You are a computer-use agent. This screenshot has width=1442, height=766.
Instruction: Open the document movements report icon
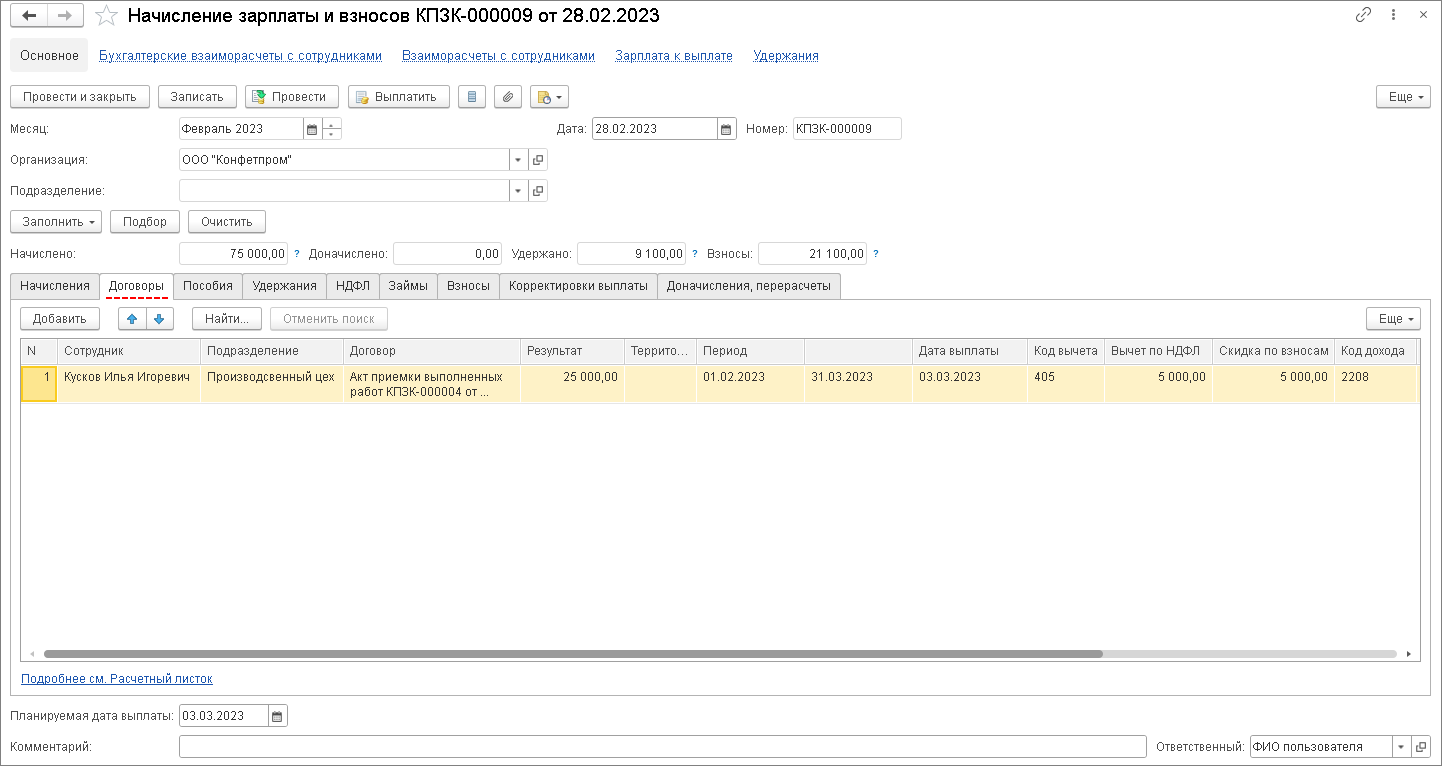[x=473, y=97]
